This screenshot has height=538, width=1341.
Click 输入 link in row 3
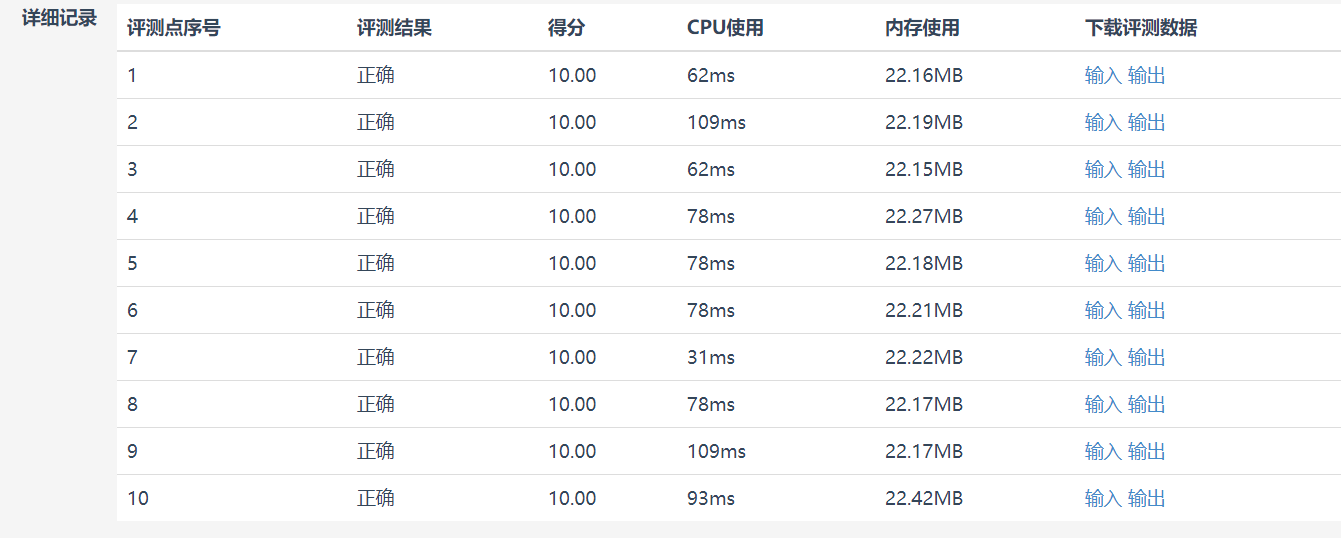(1103, 170)
